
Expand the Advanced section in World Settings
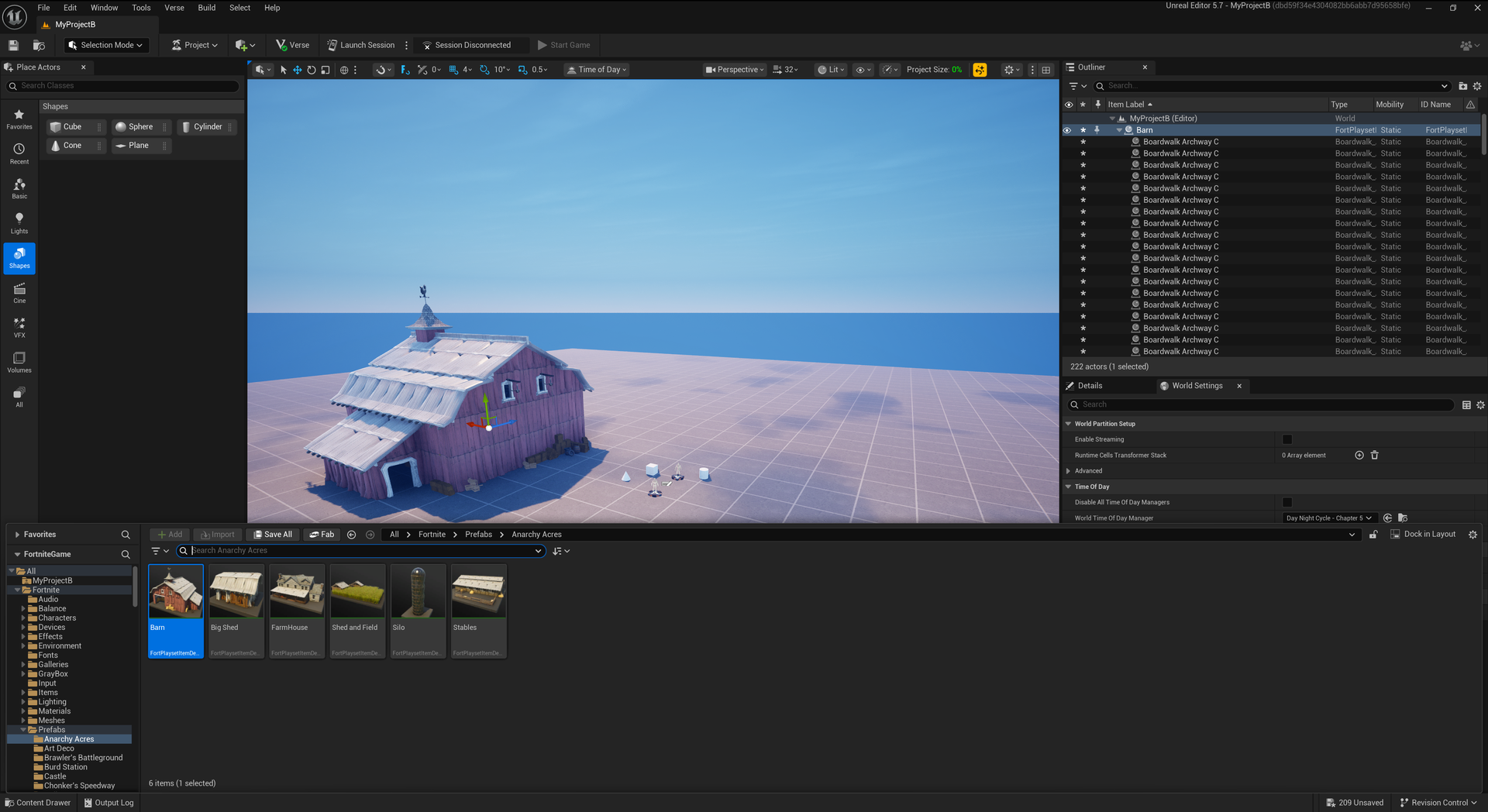(x=1069, y=471)
